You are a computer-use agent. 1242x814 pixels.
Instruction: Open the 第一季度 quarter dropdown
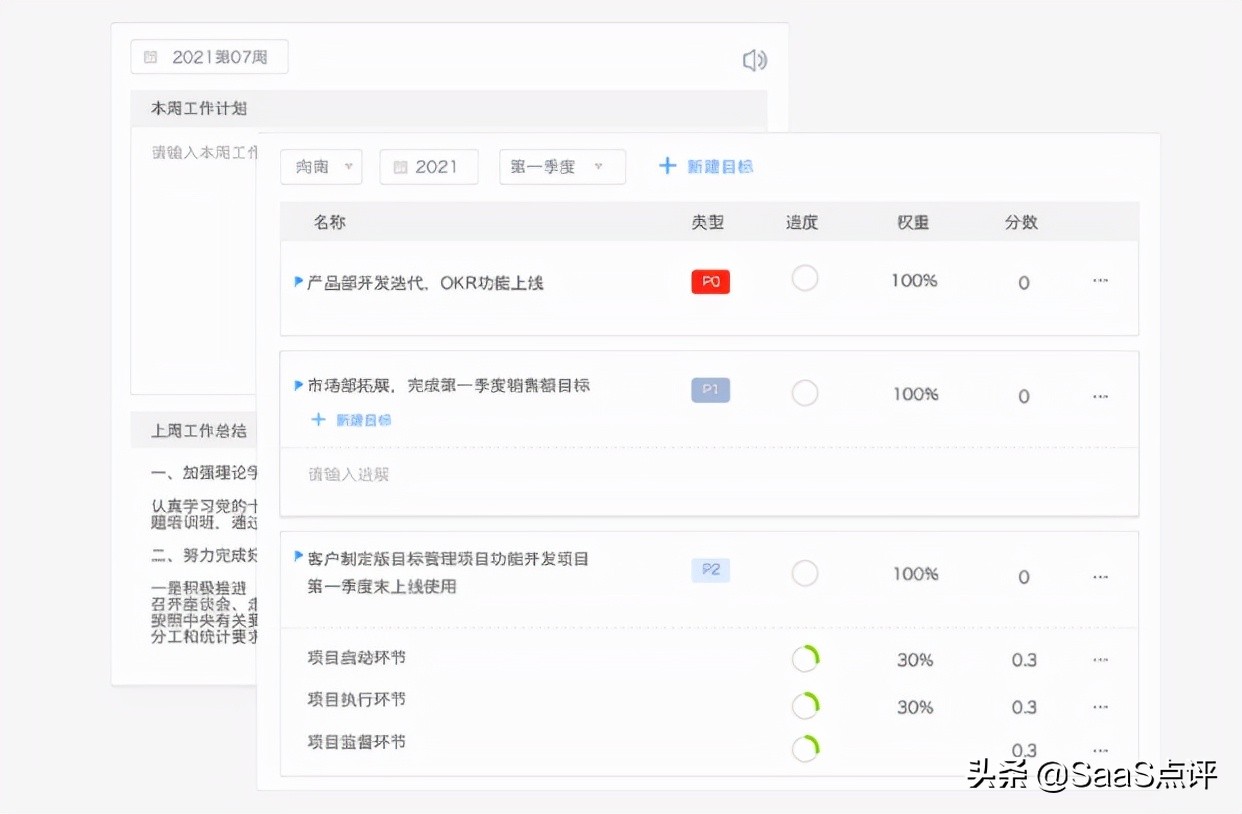pyautogui.click(x=562, y=167)
